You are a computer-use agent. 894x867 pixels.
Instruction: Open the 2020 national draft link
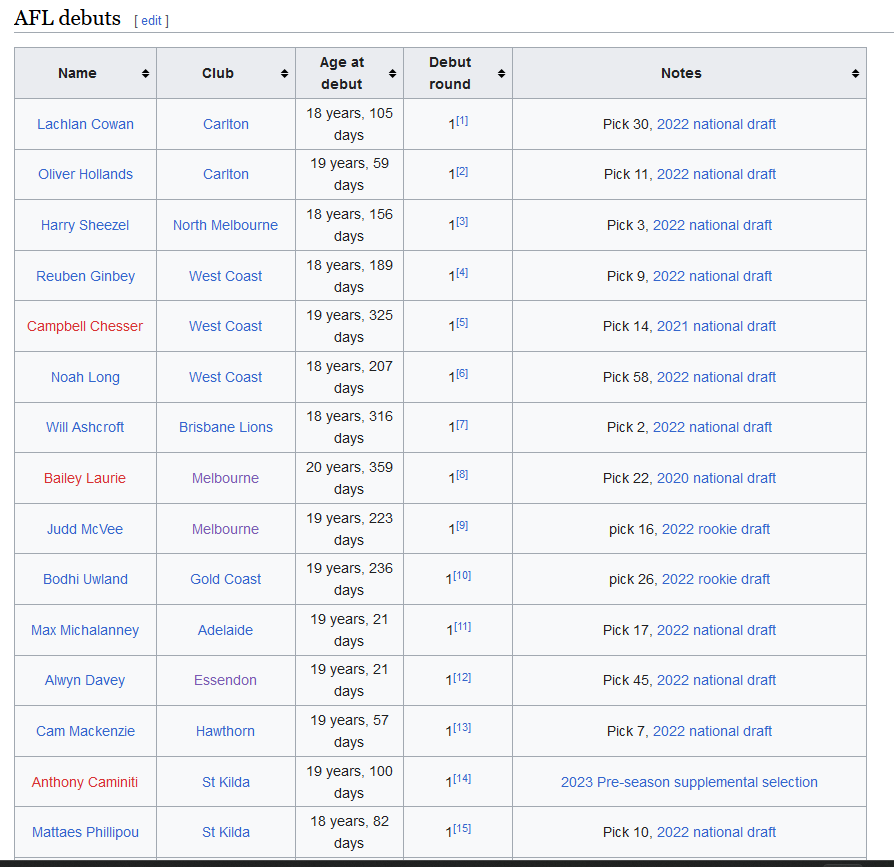716,478
